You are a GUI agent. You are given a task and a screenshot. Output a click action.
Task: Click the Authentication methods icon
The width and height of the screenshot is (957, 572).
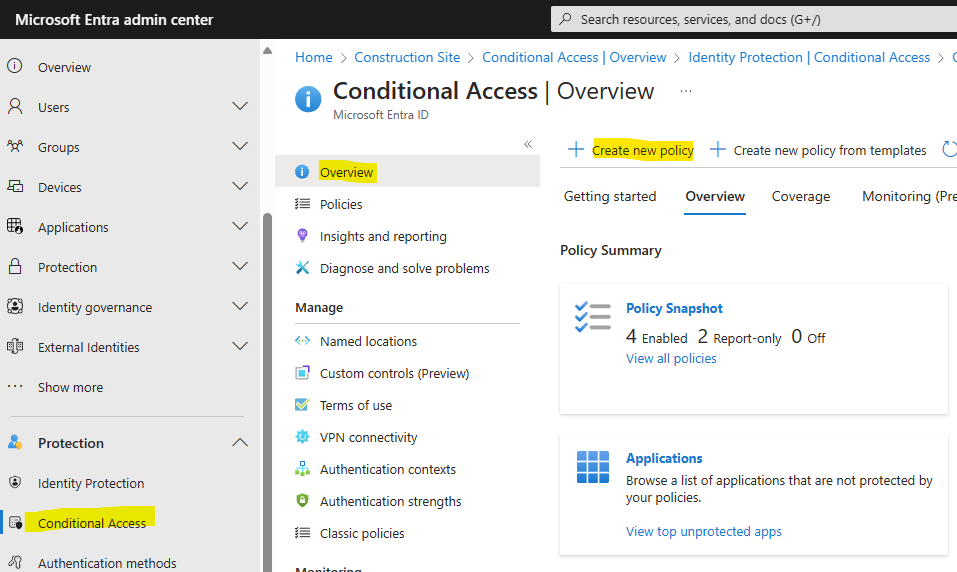coord(15,562)
